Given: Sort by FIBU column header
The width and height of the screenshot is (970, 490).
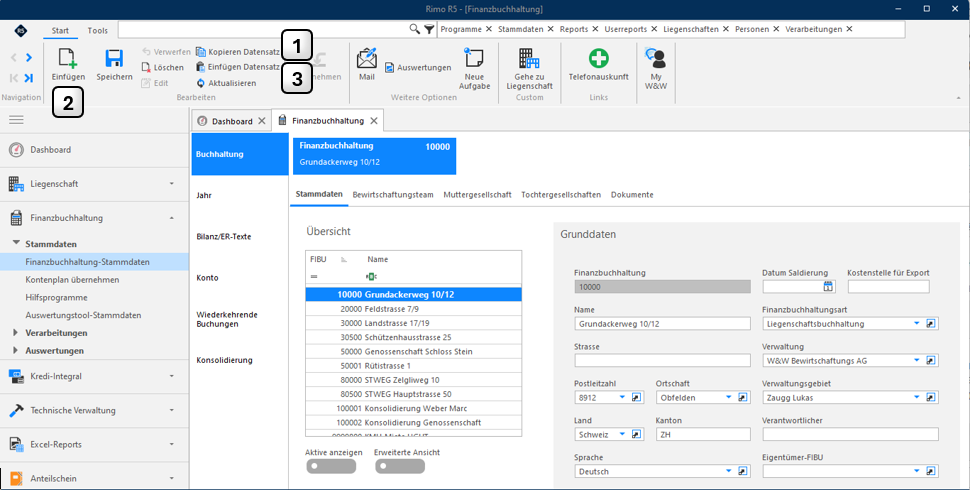Looking at the screenshot, I should pyautogui.click(x=318, y=259).
